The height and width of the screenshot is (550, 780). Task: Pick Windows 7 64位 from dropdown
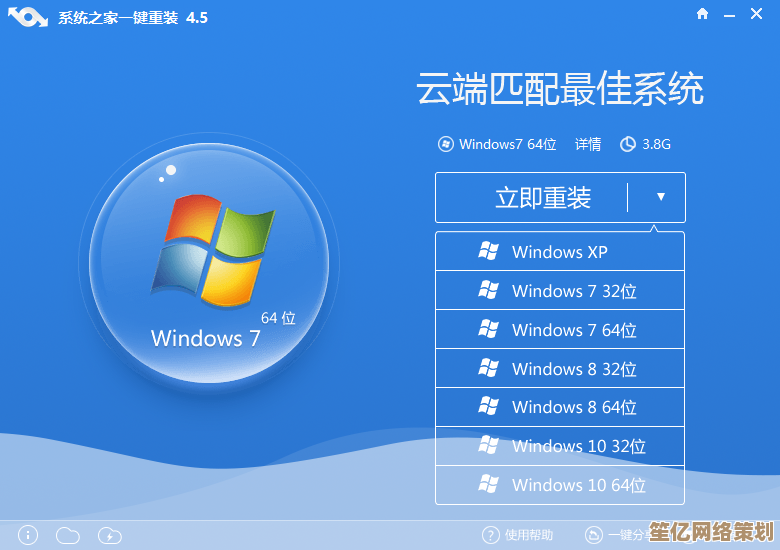(560, 330)
